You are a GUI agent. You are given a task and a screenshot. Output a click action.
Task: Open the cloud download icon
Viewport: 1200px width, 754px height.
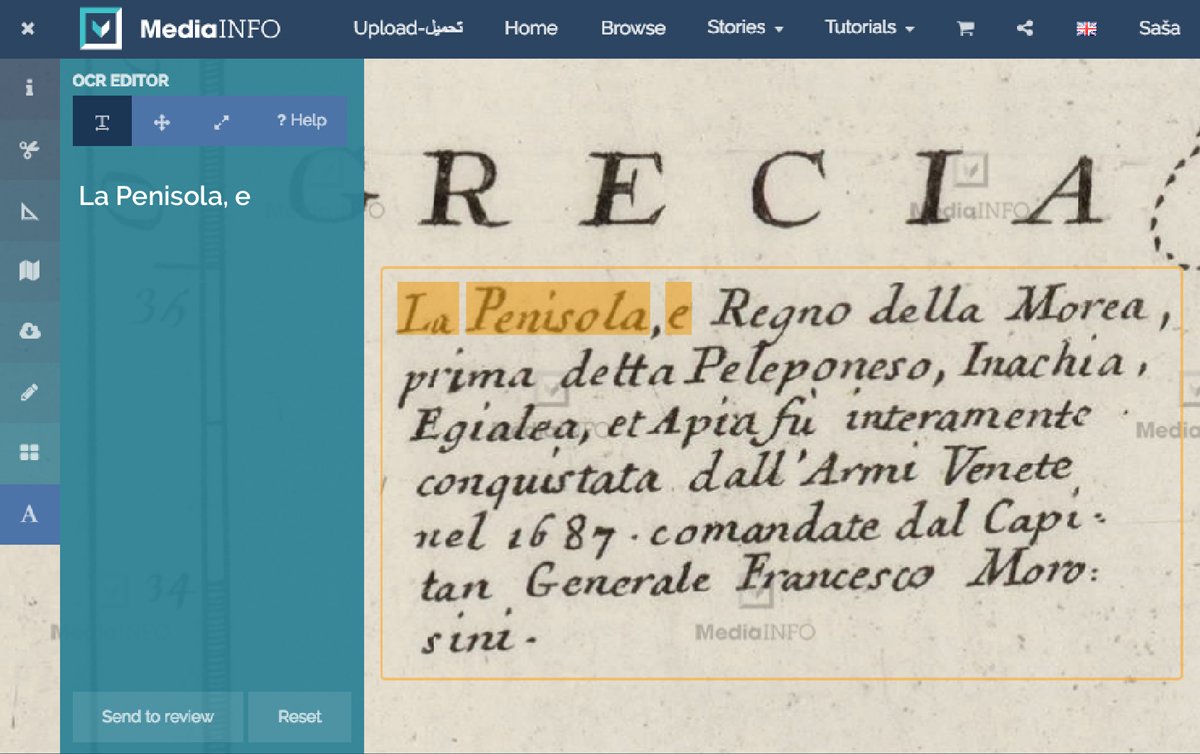pyautogui.click(x=29, y=331)
